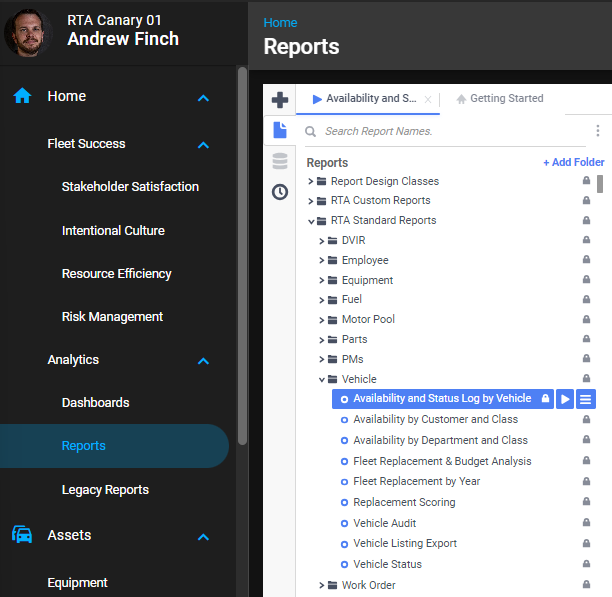This screenshot has height=597, width=612.
Task: Run the Availability and Status Log report play button
Action: 565,399
